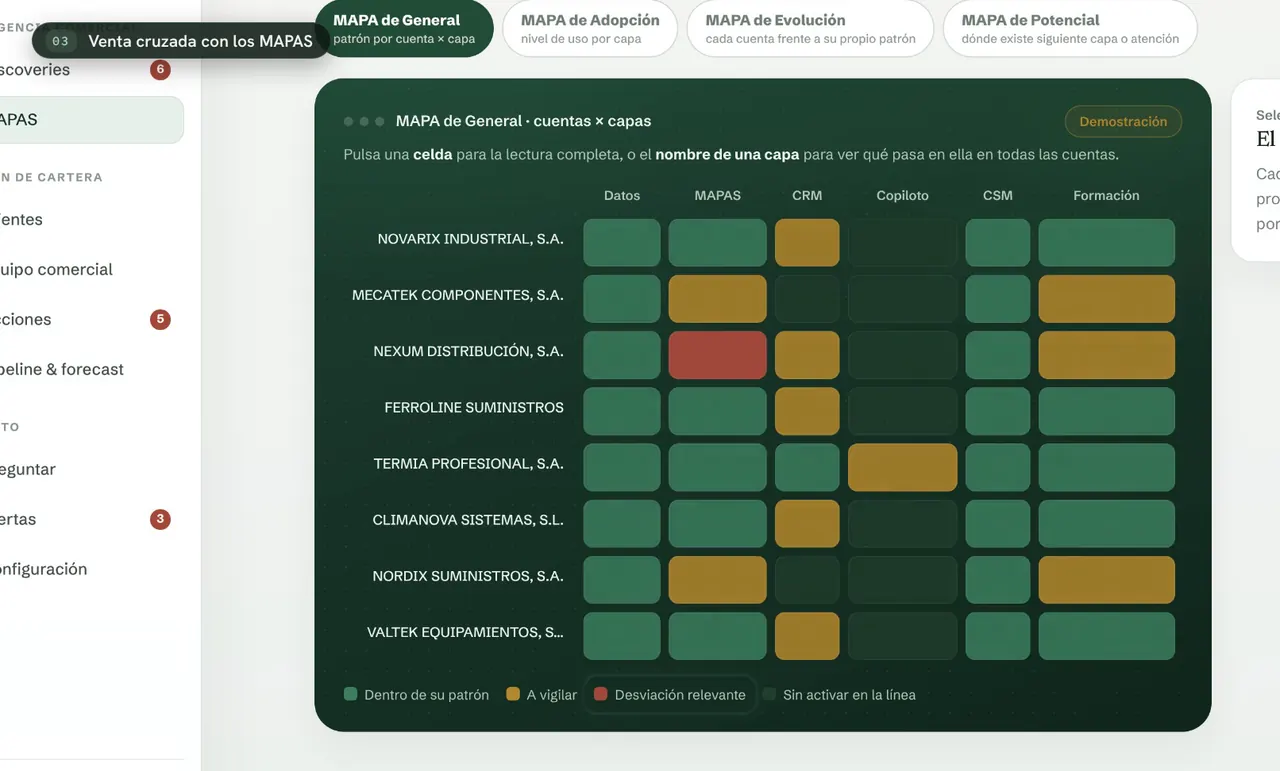This screenshot has height=771, width=1280.
Task: Click the red badge 6 beside Discoveries
Action: coord(160,70)
